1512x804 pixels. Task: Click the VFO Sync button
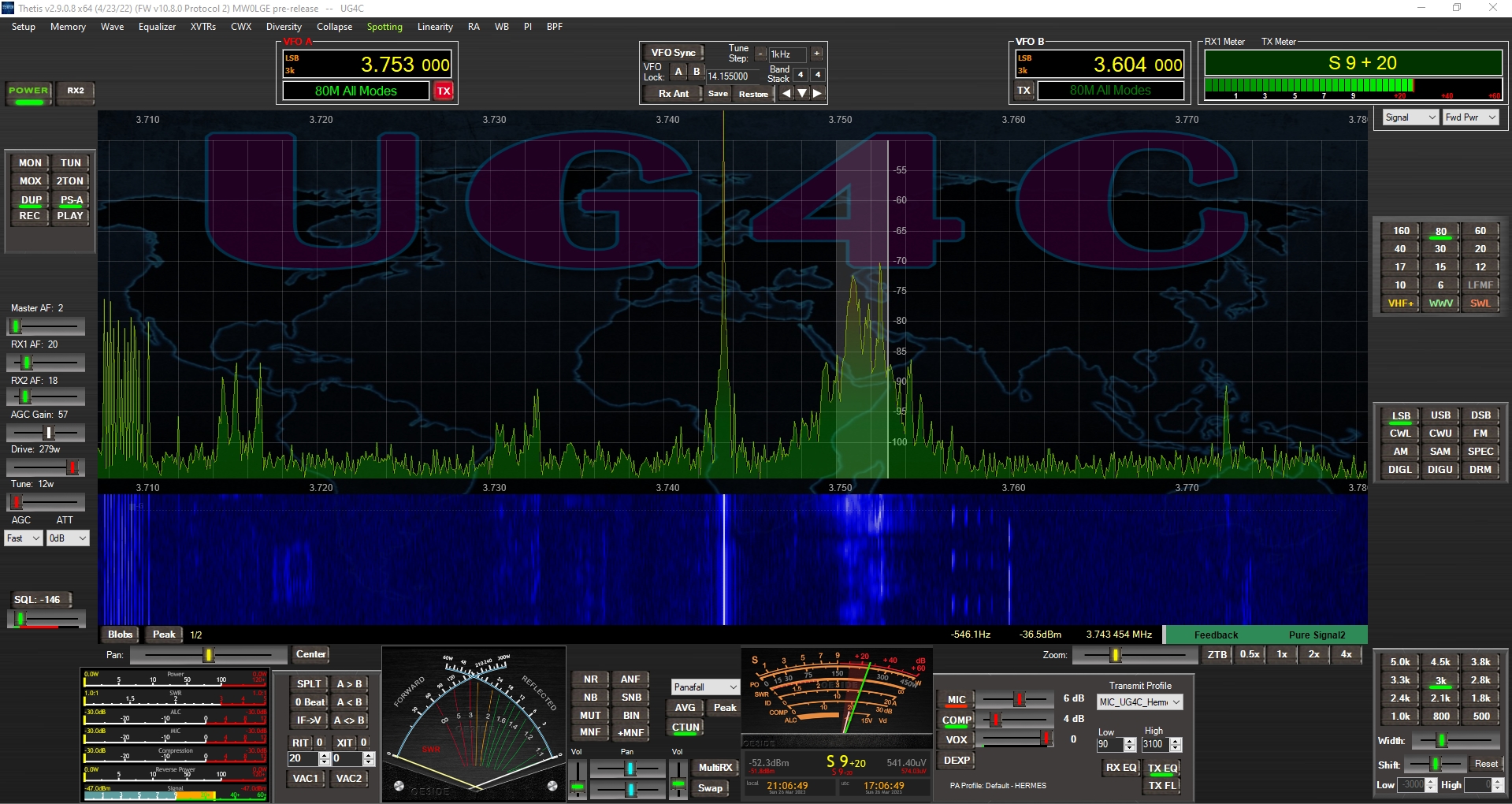[x=673, y=53]
